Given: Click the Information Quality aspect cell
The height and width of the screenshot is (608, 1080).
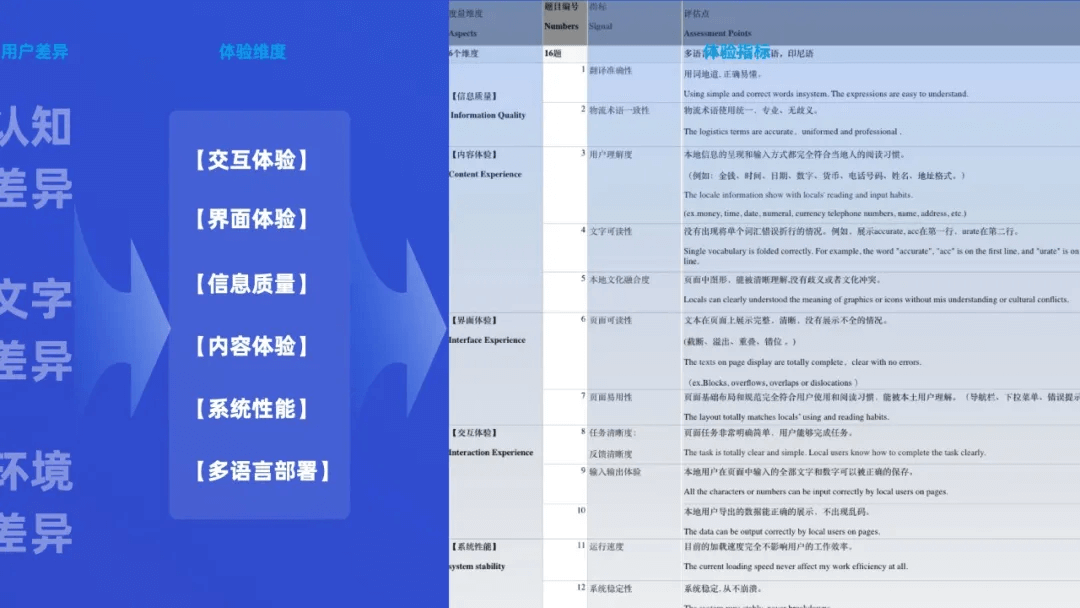Looking at the screenshot, I should point(488,115).
